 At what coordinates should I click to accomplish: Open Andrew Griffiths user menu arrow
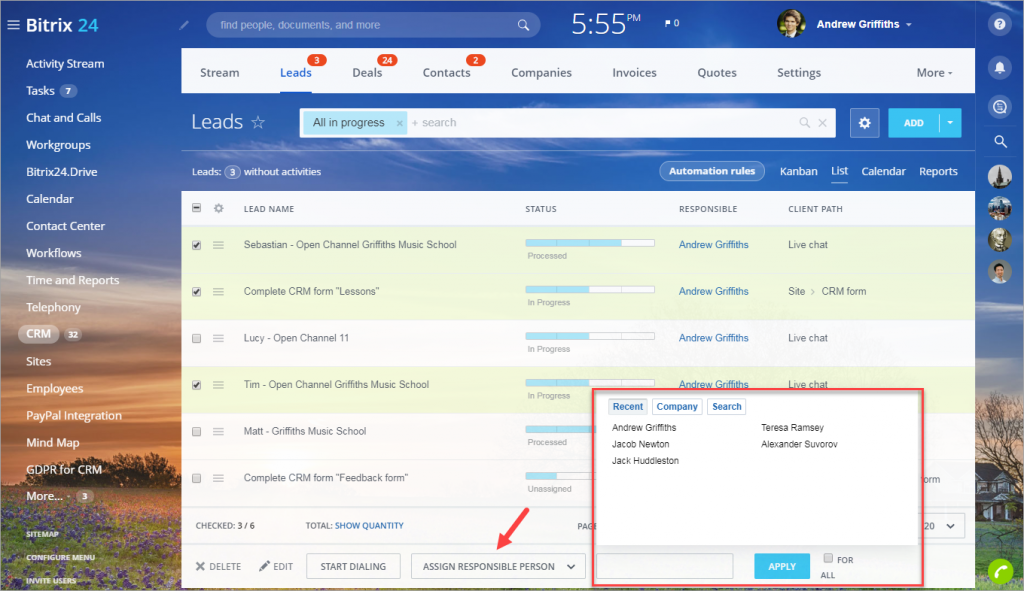(x=908, y=25)
